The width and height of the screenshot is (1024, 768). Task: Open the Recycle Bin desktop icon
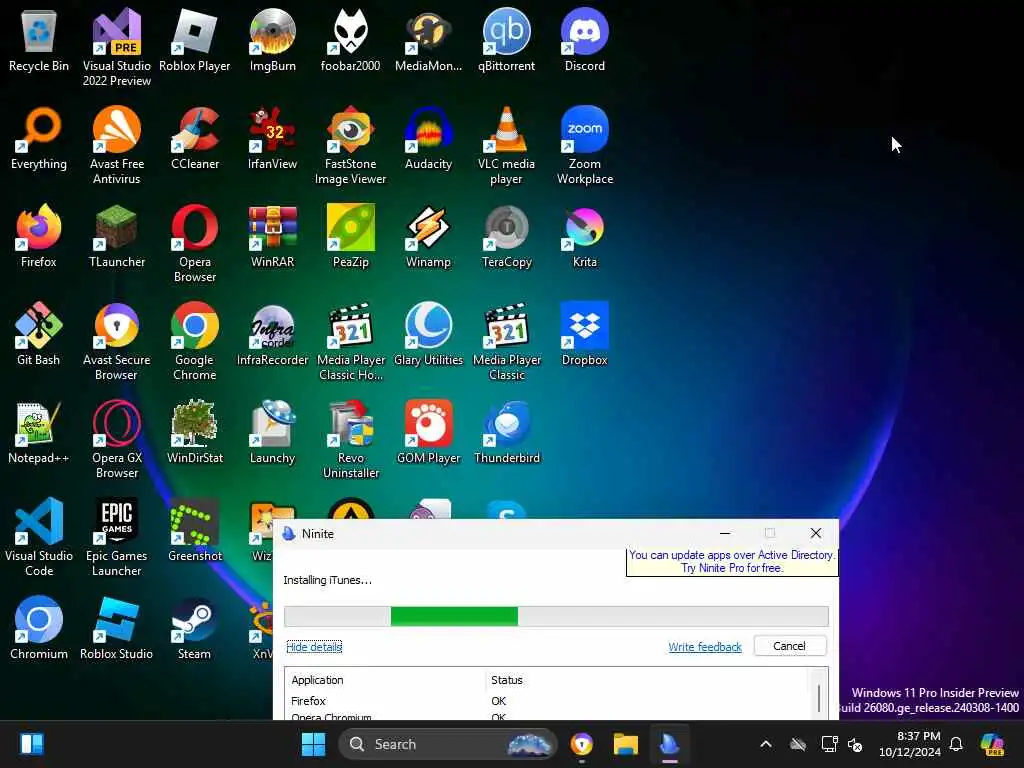pos(39,40)
